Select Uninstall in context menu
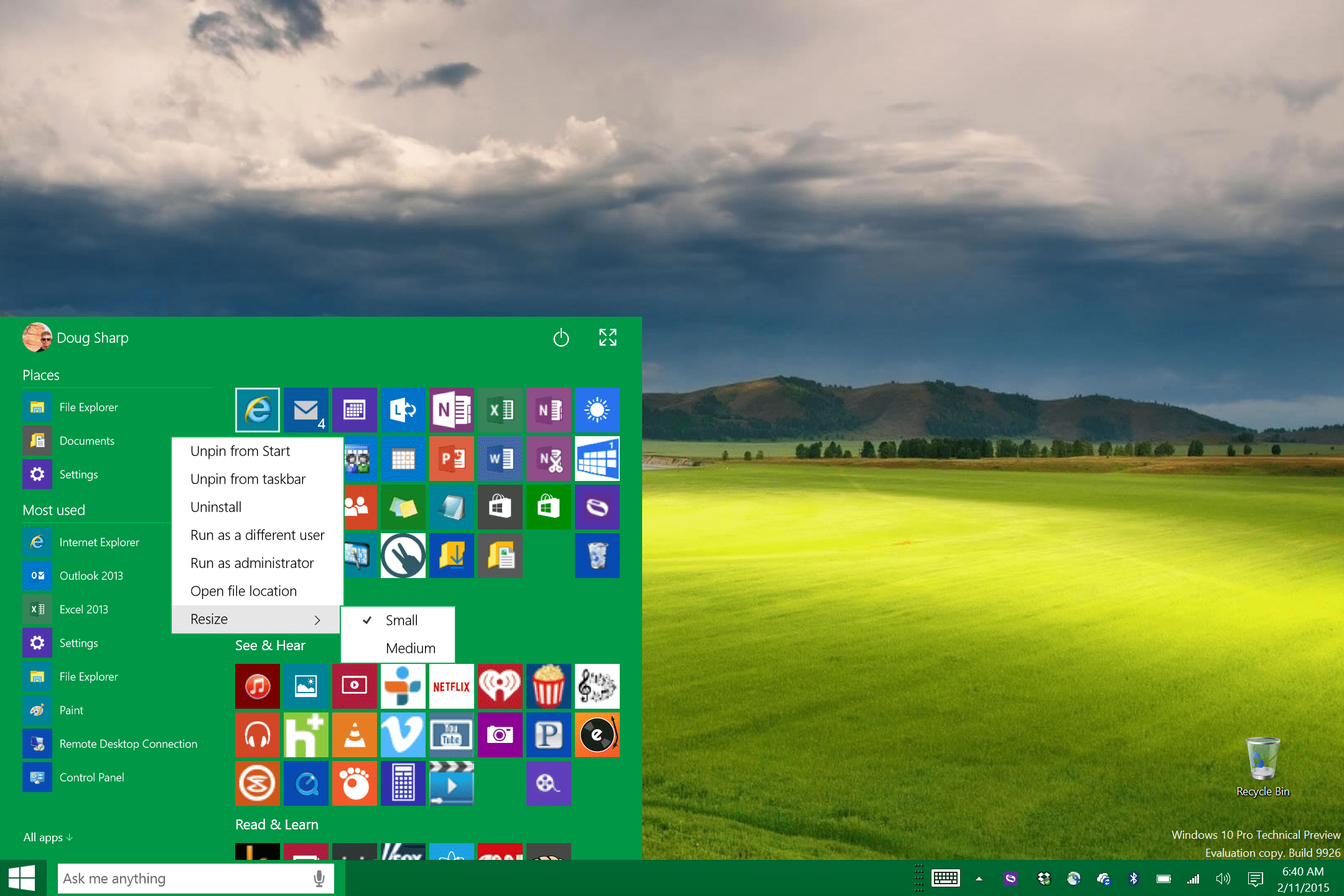The image size is (1344, 896). pos(258,507)
